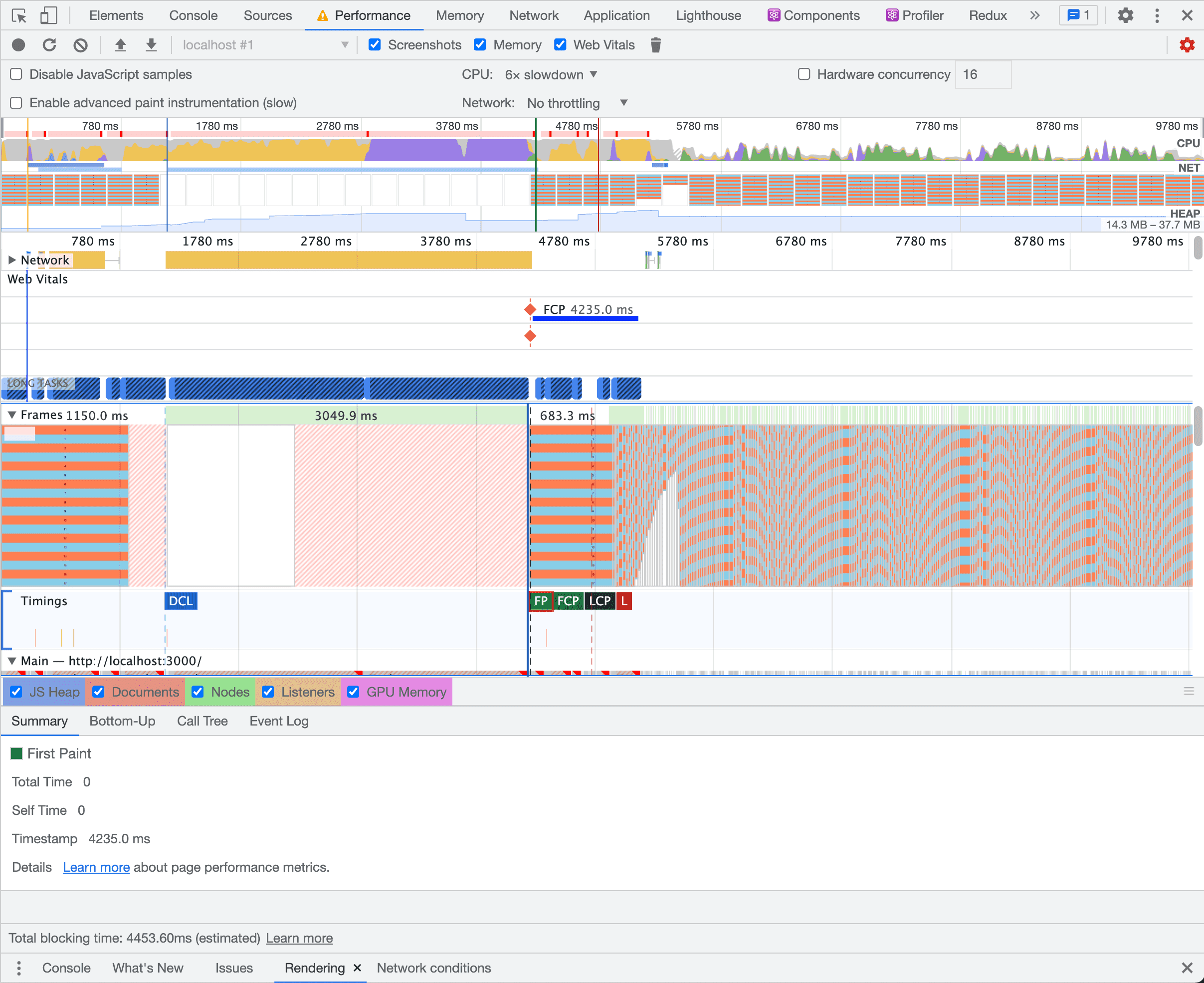This screenshot has width=1204, height=983.
Task: Switch to the Bottom-Up tab
Action: 122,721
